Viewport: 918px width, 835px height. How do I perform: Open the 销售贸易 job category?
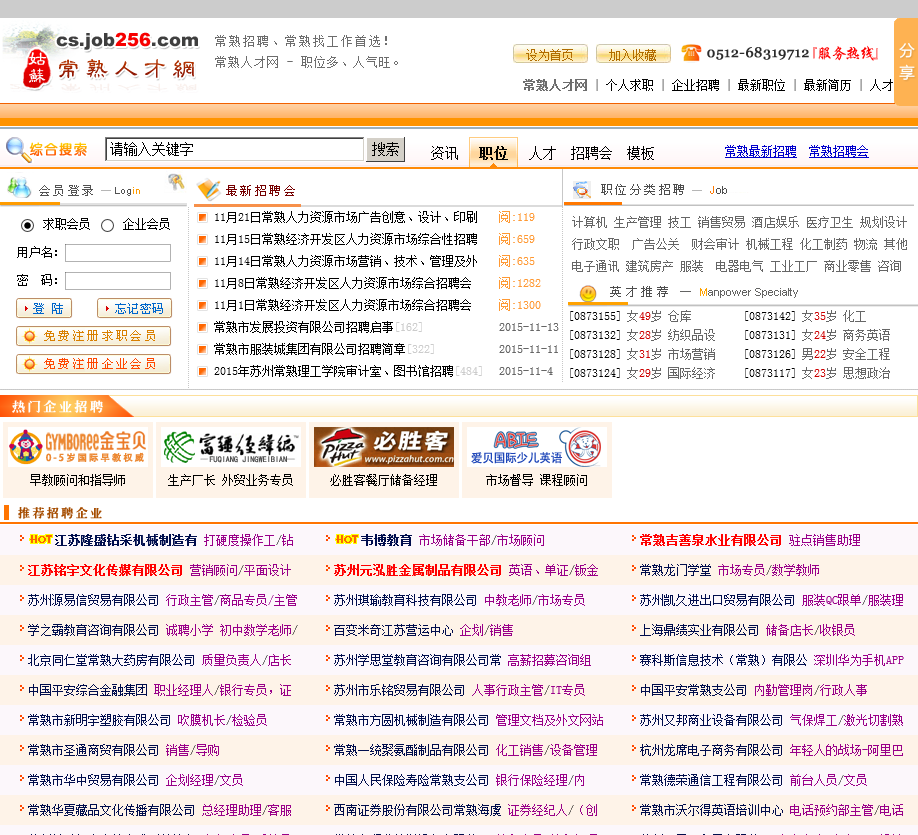click(x=721, y=223)
